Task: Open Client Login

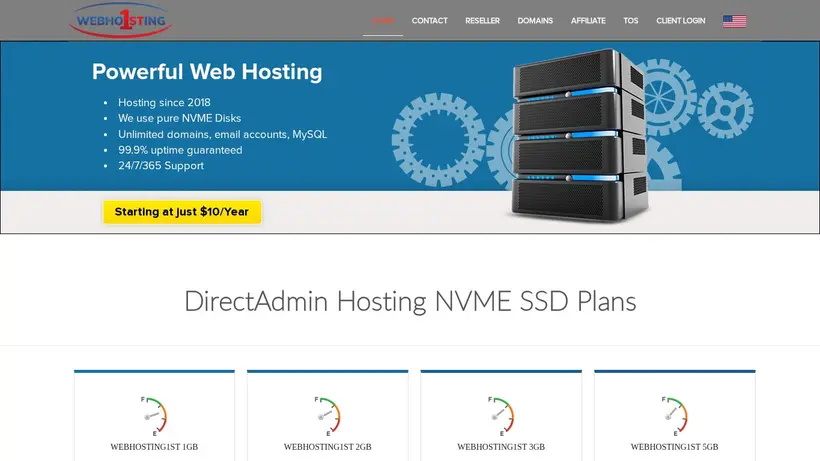Action: point(680,21)
